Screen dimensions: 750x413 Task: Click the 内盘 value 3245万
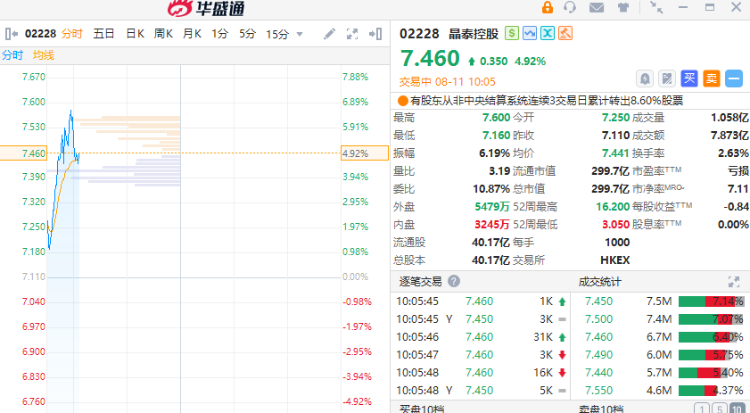tap(492, 224)
